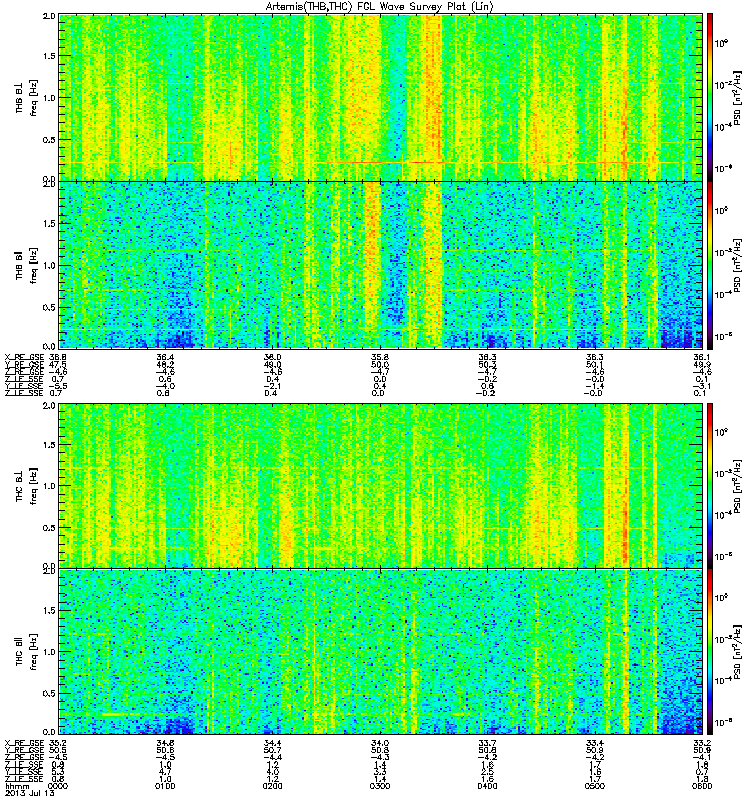This screenshot has height=800, width=750.
Task: Click the THB B∥ freq [Hz] axis label
Action: pos(27,265)
